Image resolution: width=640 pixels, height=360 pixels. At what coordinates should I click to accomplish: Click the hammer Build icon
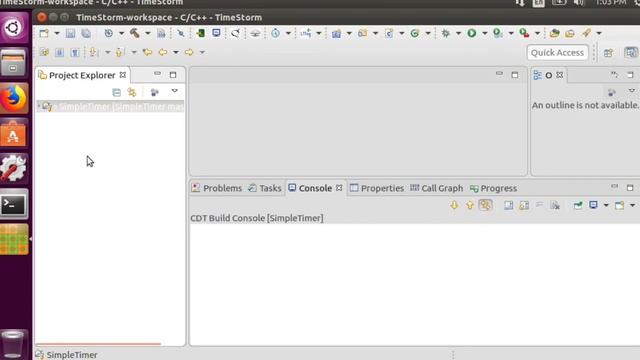click(x=135, y=33)
